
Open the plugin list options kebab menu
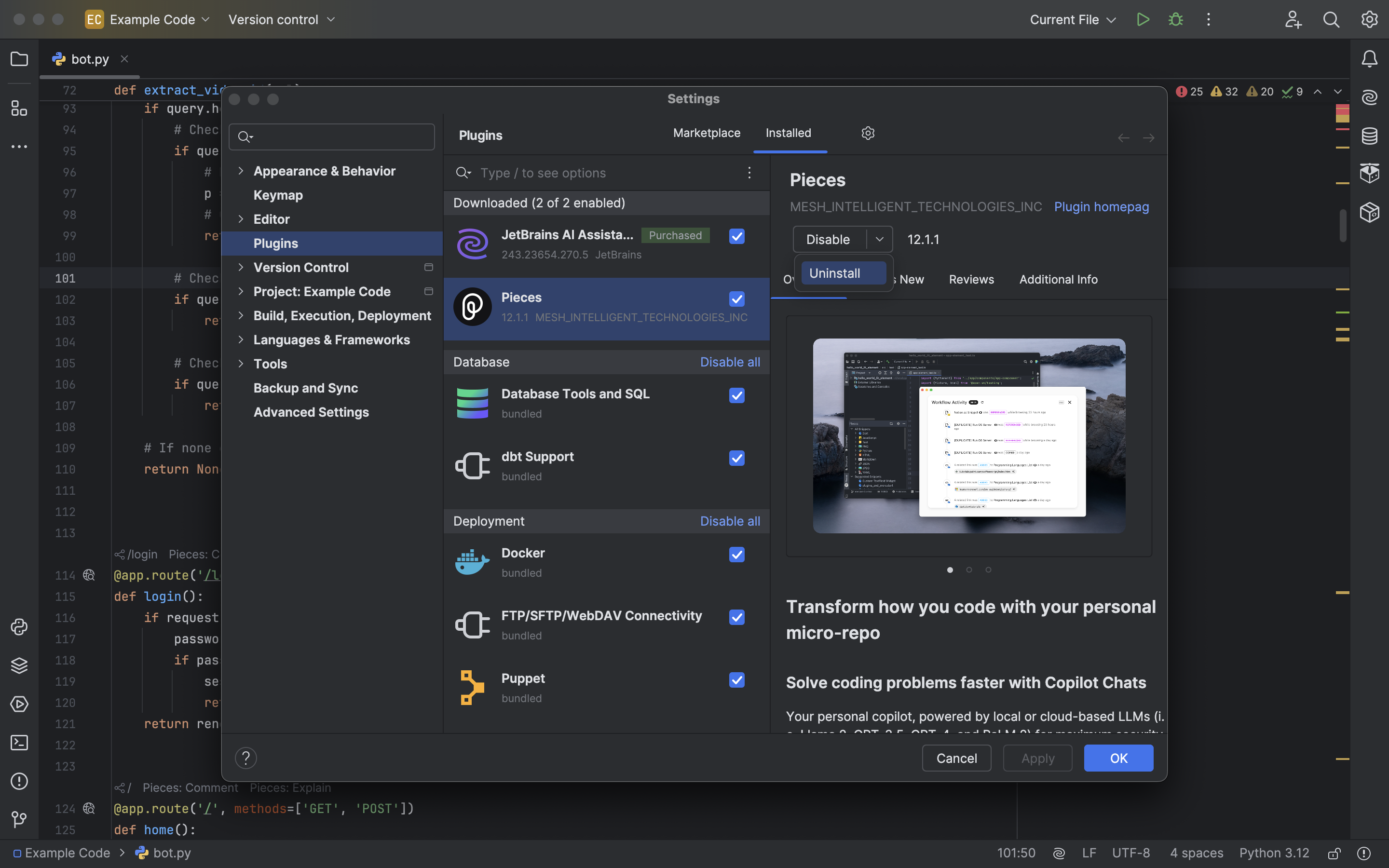point(749,173)
